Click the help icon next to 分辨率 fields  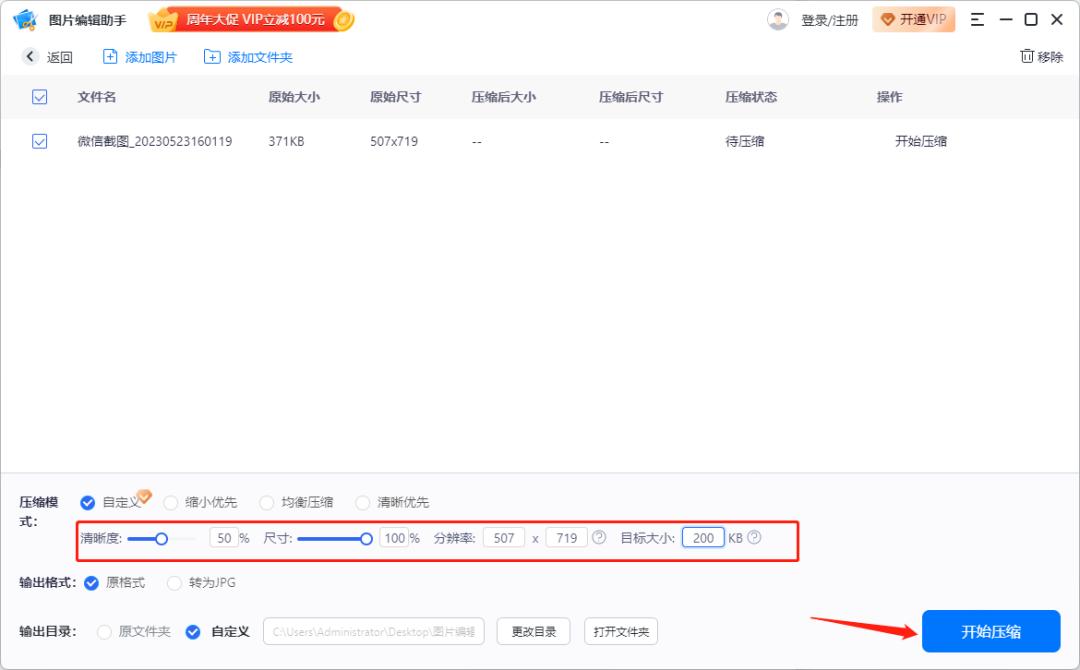(598, 537)
